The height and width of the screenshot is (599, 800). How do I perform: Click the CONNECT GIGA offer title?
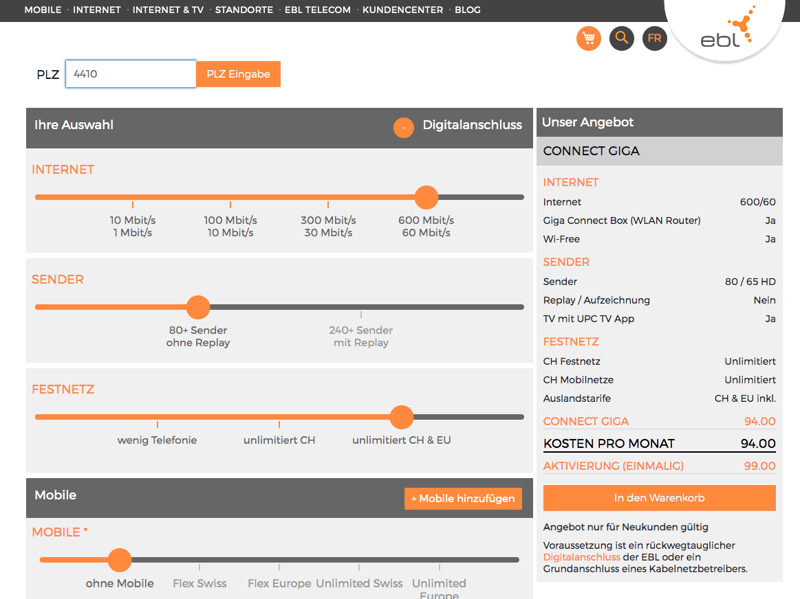click(591, 151)
